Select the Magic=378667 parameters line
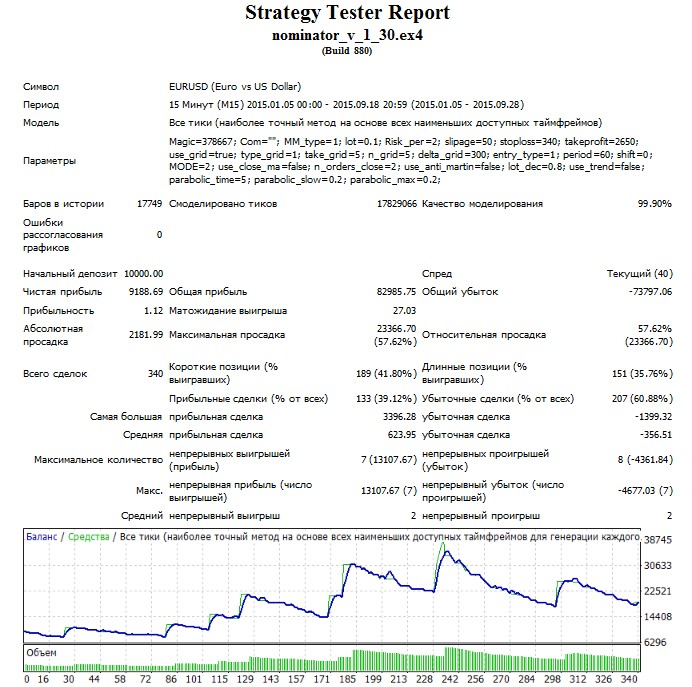 click(x=404, y=142)
